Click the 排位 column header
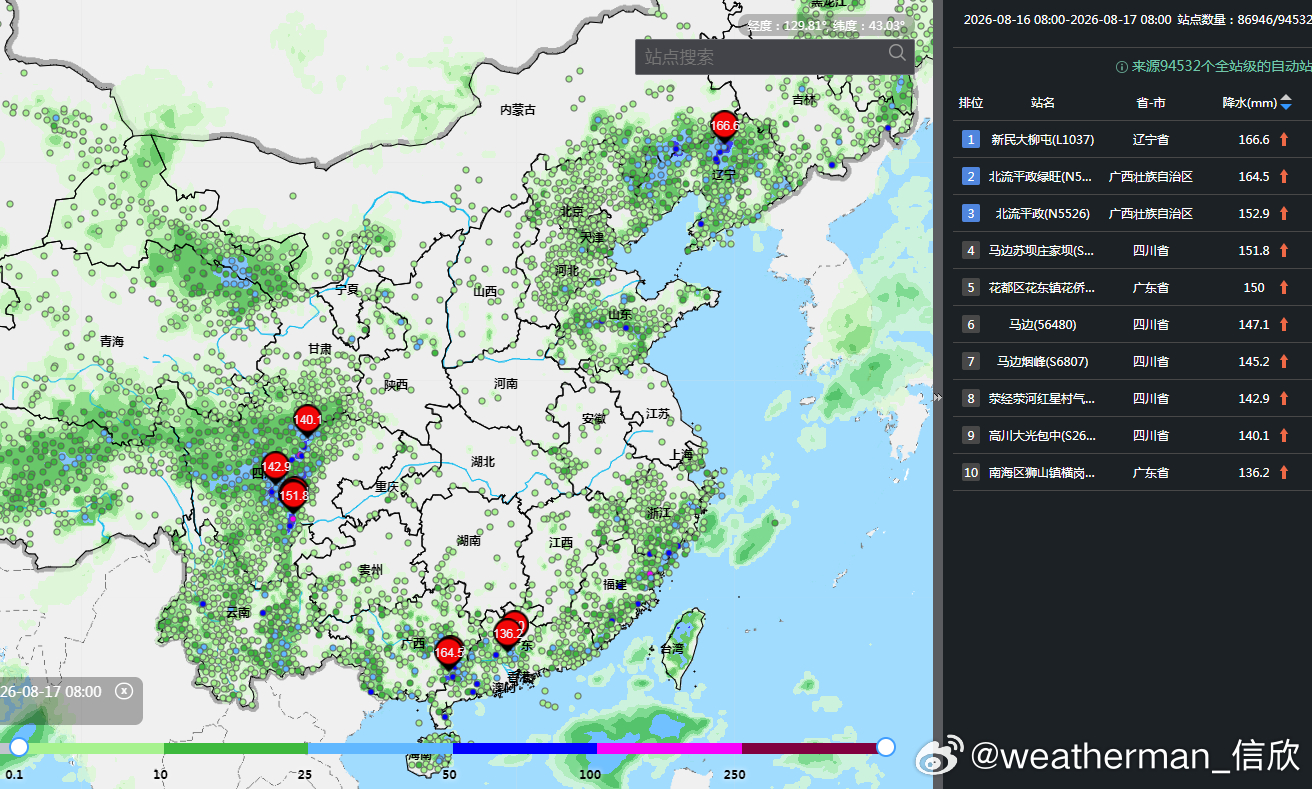The height and width of the screenshot is (789, 1312). [x=971, y=103]
